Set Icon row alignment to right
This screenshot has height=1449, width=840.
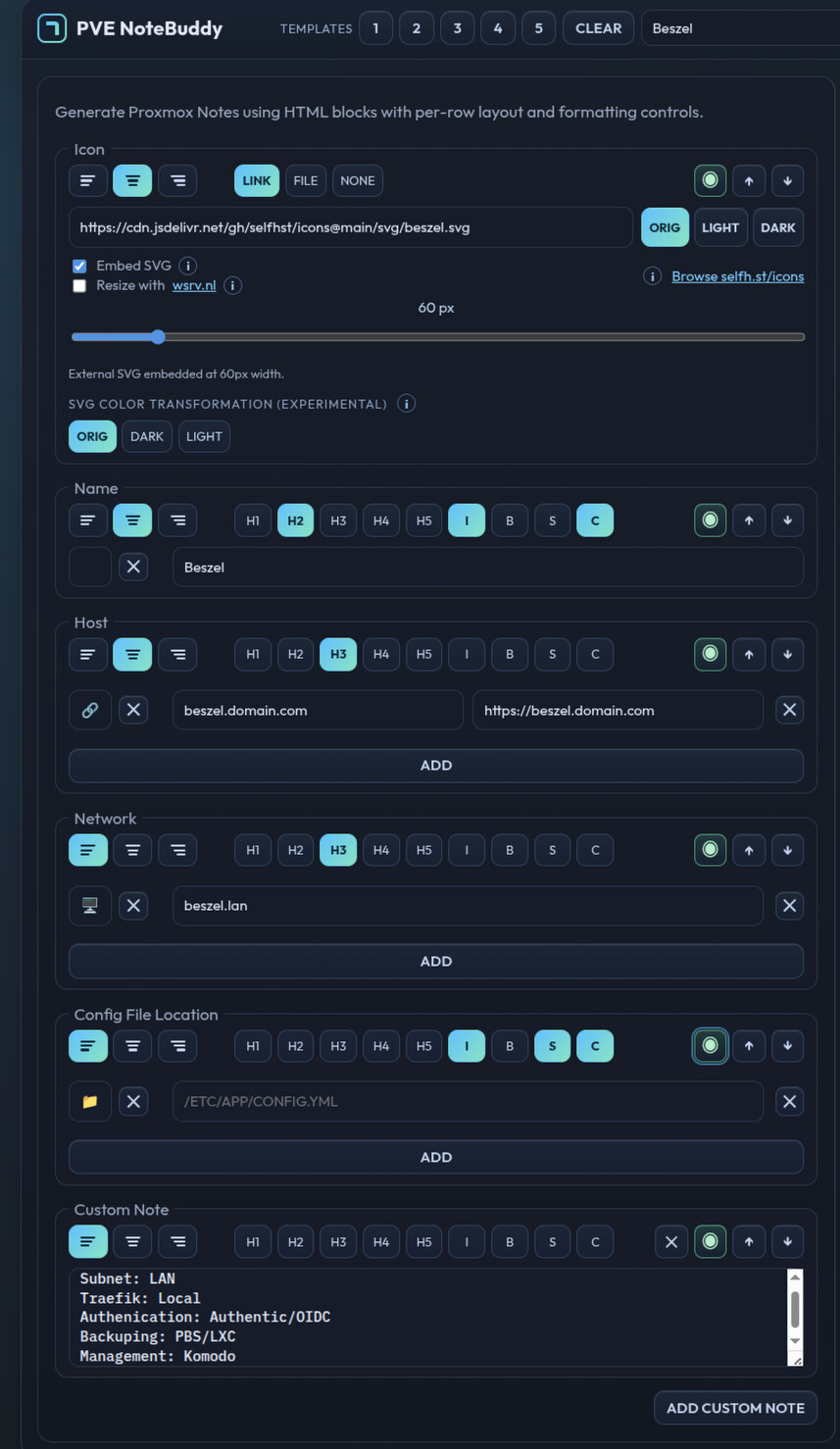[177, 180]
